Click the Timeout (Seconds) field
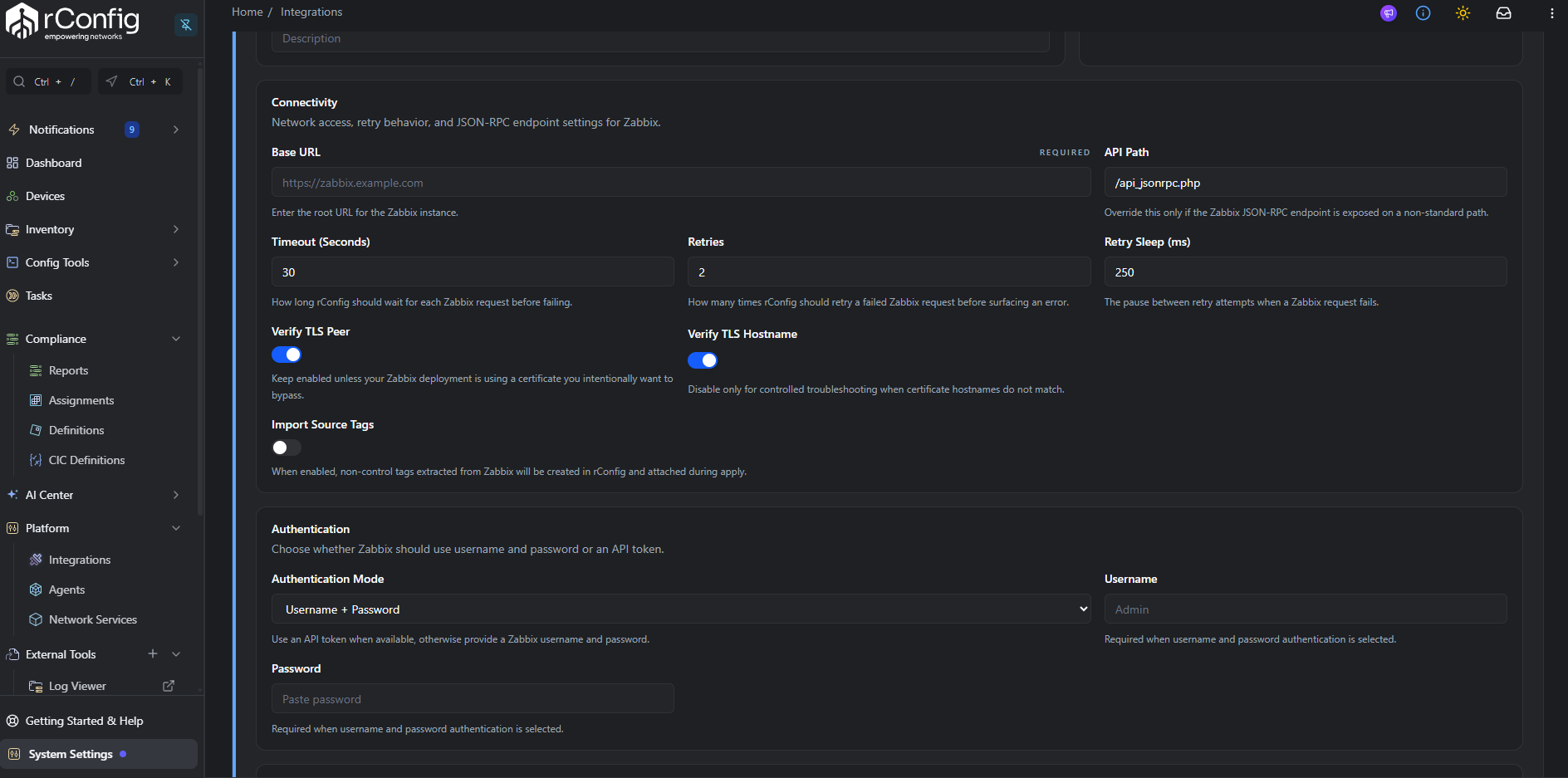 click(x=473, y=272)
